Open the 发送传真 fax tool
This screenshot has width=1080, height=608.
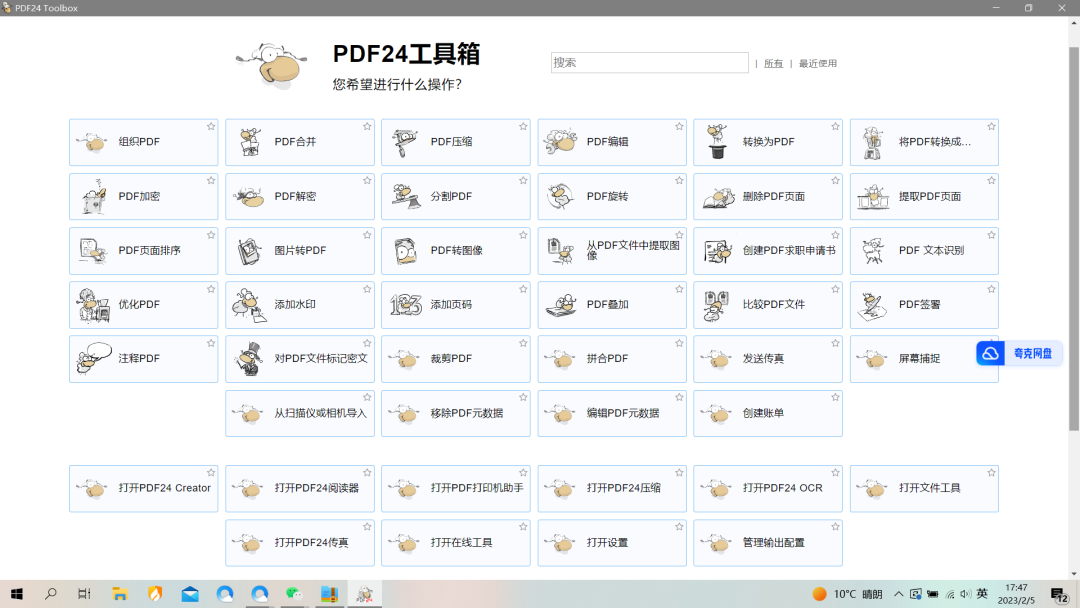point(768,359)
